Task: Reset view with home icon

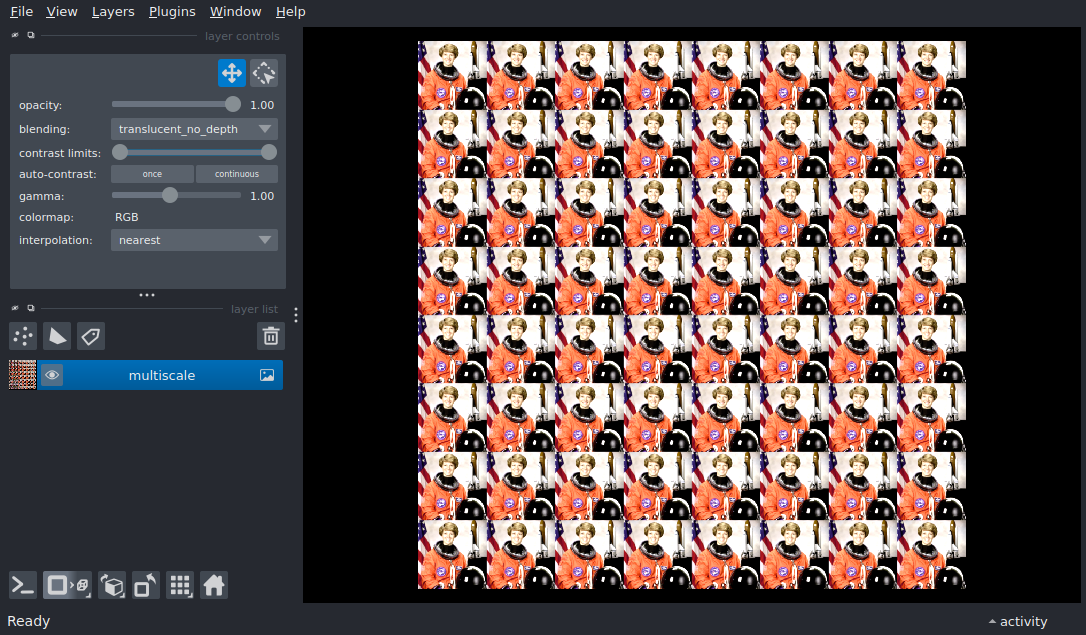Action: point(214,586)
